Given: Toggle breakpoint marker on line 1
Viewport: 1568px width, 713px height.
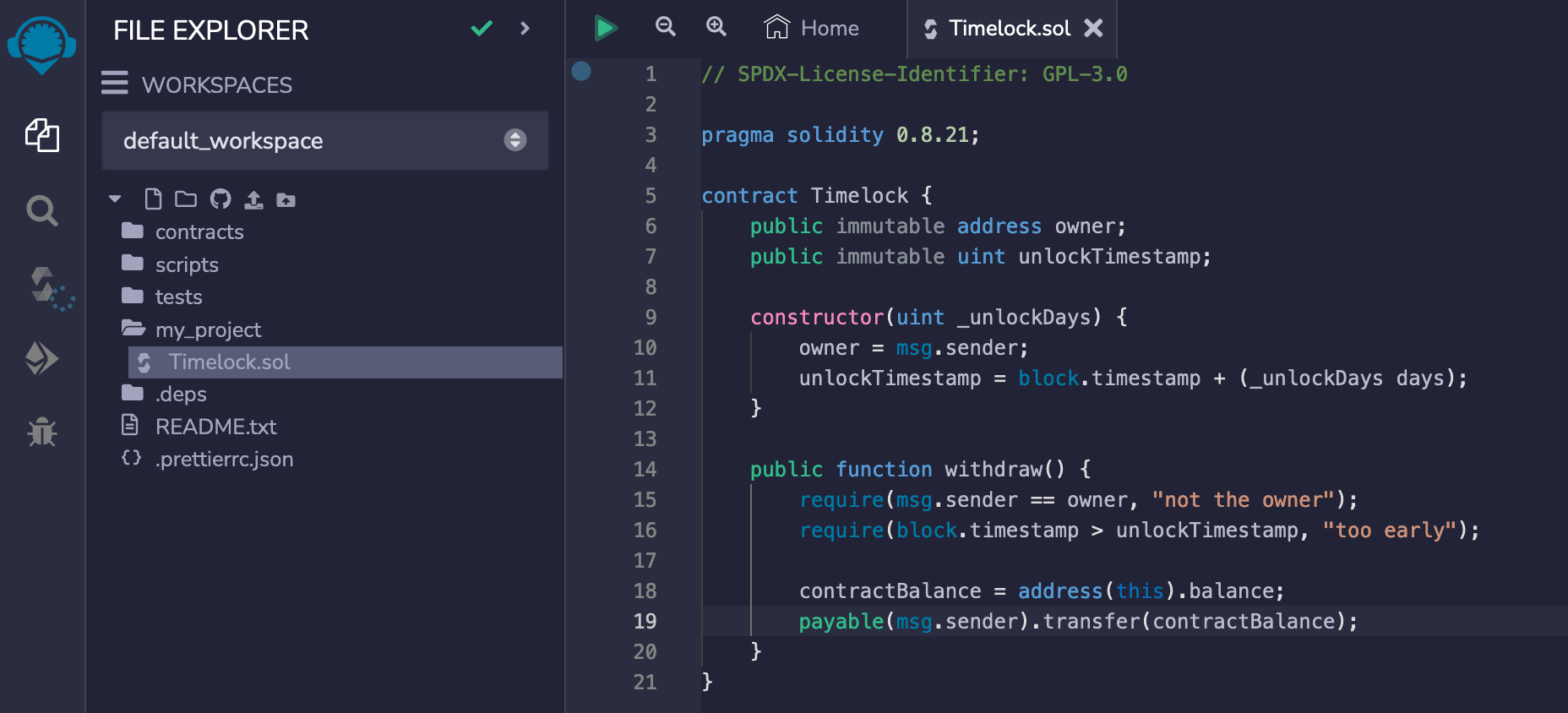Looking at the screenshot, I should pyautogui.click(x=581, y=71).
